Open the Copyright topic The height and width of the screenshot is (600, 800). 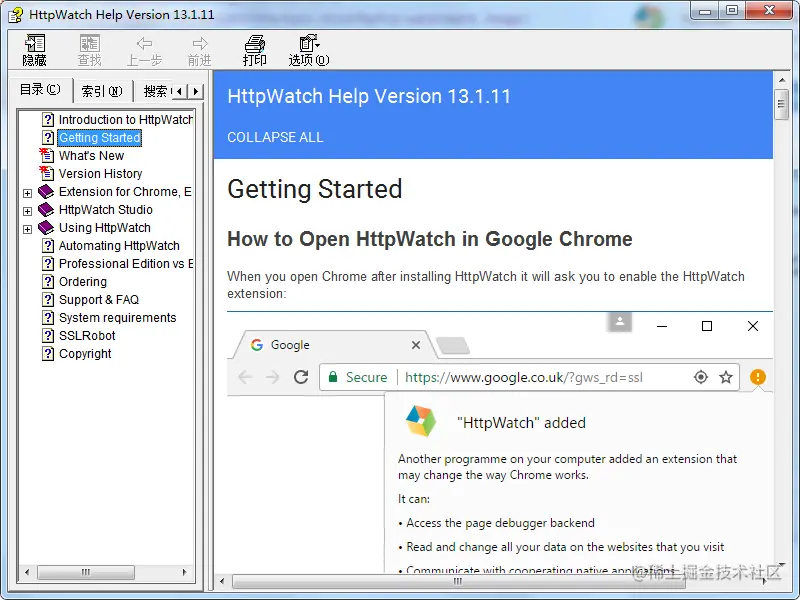[85, 354]
